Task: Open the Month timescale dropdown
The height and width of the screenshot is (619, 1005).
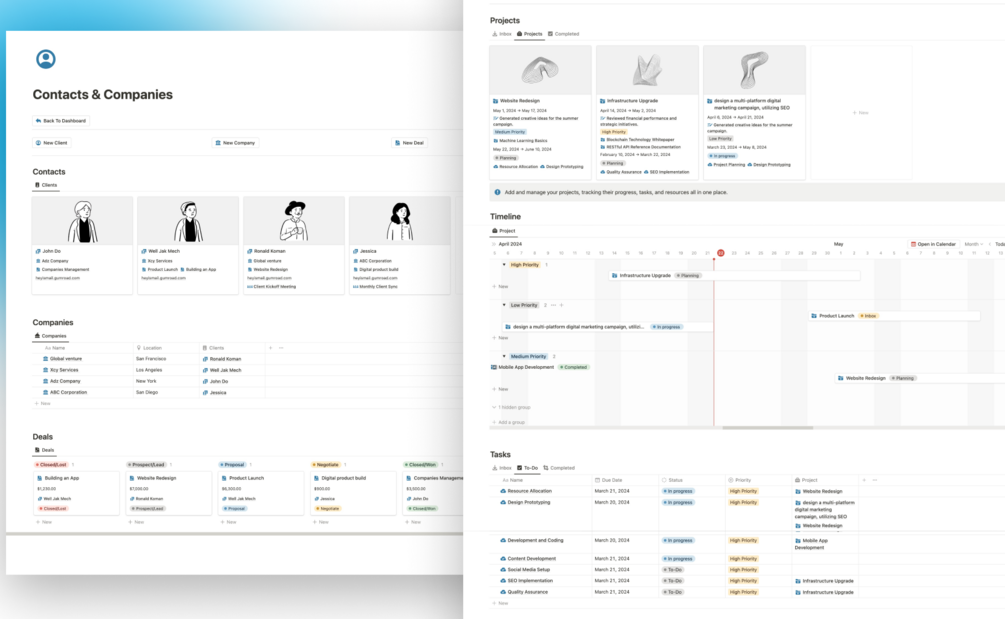Action: click(974, 244)
